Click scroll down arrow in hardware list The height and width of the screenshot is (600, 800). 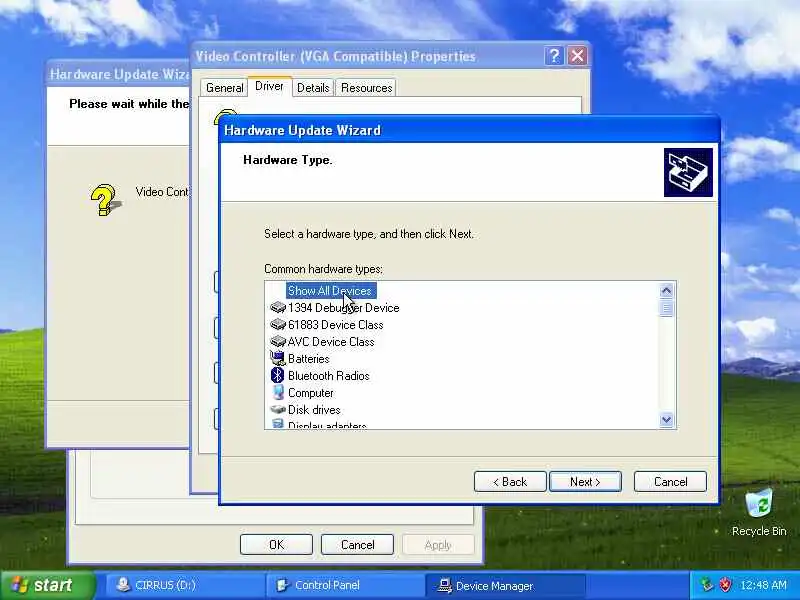click(x=666, y=419)
